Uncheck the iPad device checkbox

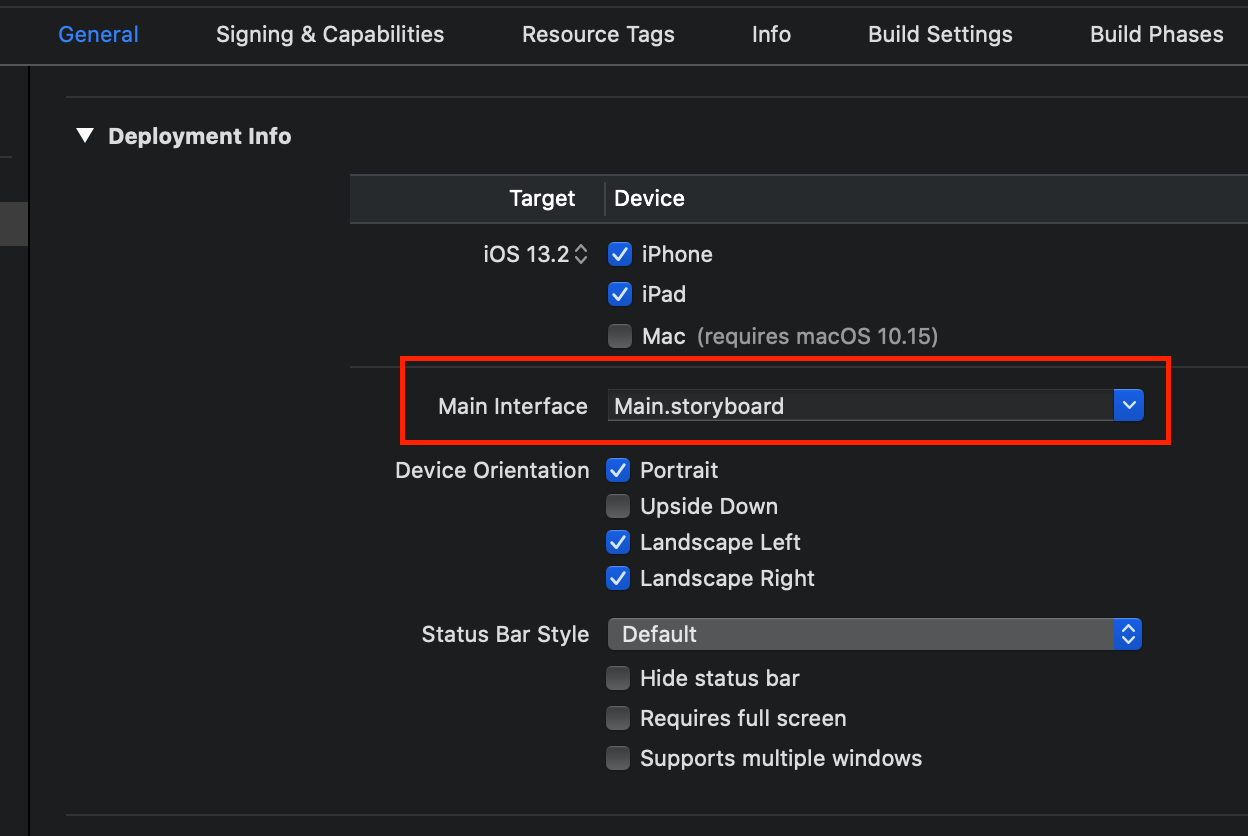click(x=620, y=294)
